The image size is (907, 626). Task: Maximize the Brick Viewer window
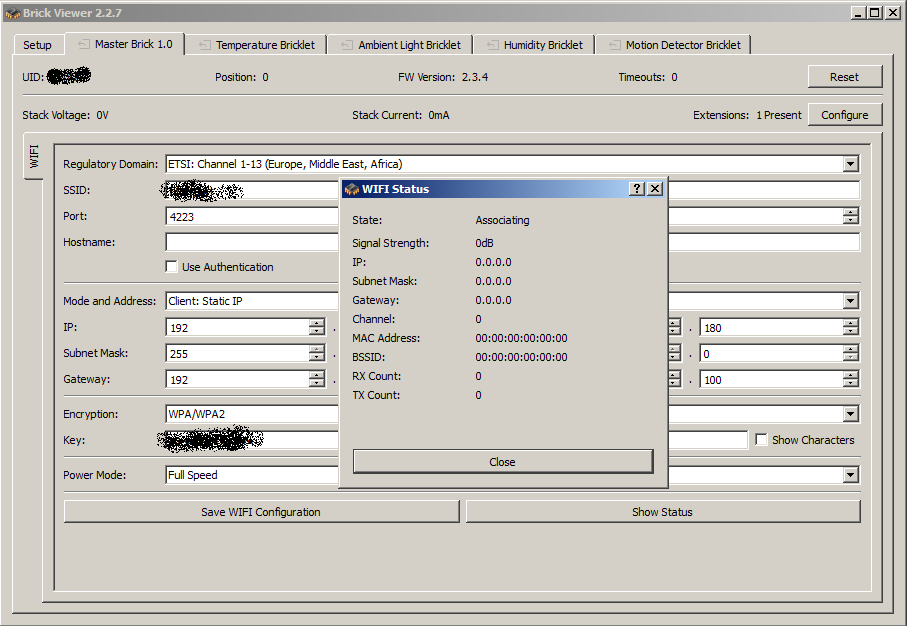(x=875, y=13)
